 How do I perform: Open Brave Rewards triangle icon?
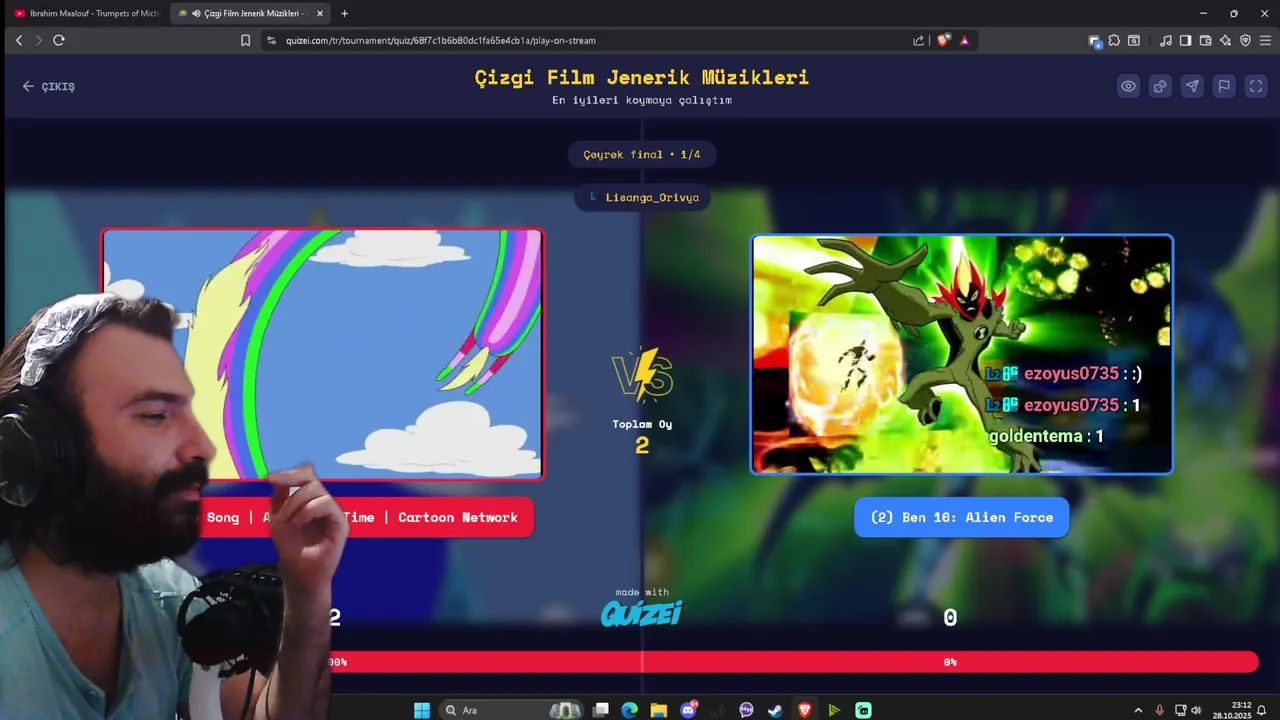964,40
